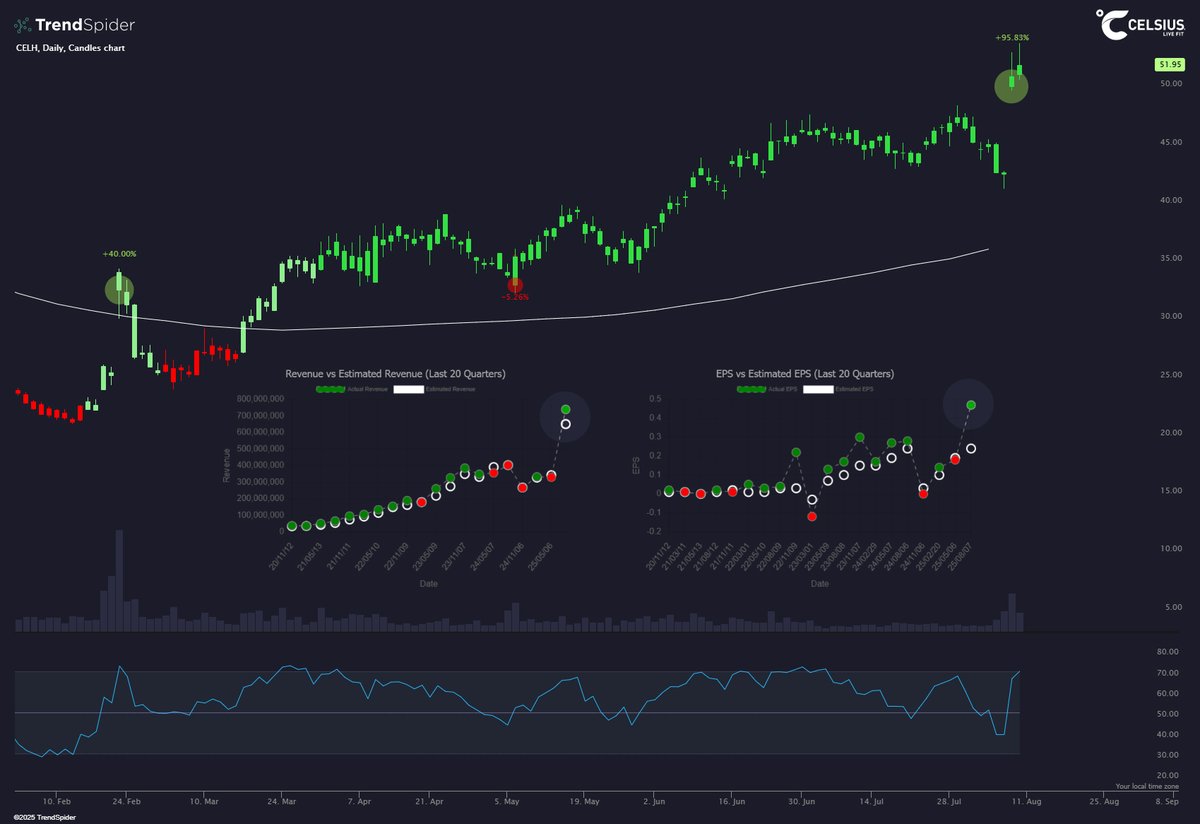Click the '2. Jun' date label

[x=654, y=801]
